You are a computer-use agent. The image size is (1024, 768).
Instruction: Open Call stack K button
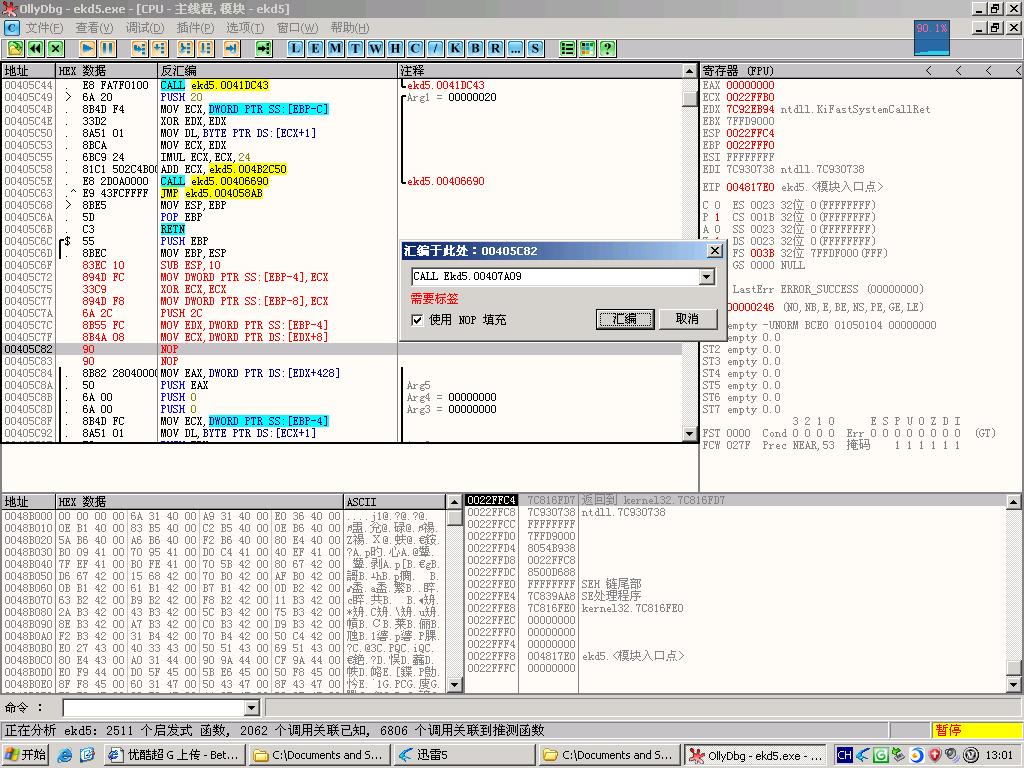pos(455,48)
